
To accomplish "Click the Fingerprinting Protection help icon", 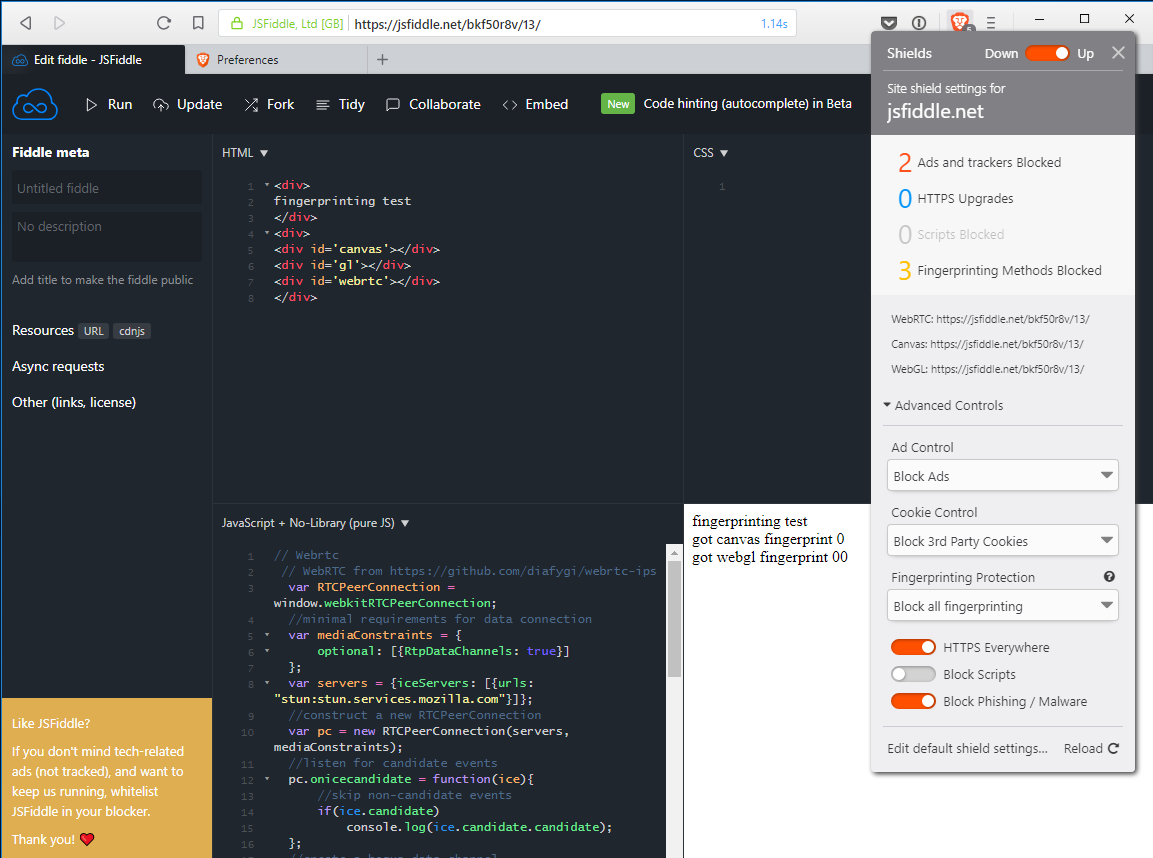I will (x=1109, y=576).
